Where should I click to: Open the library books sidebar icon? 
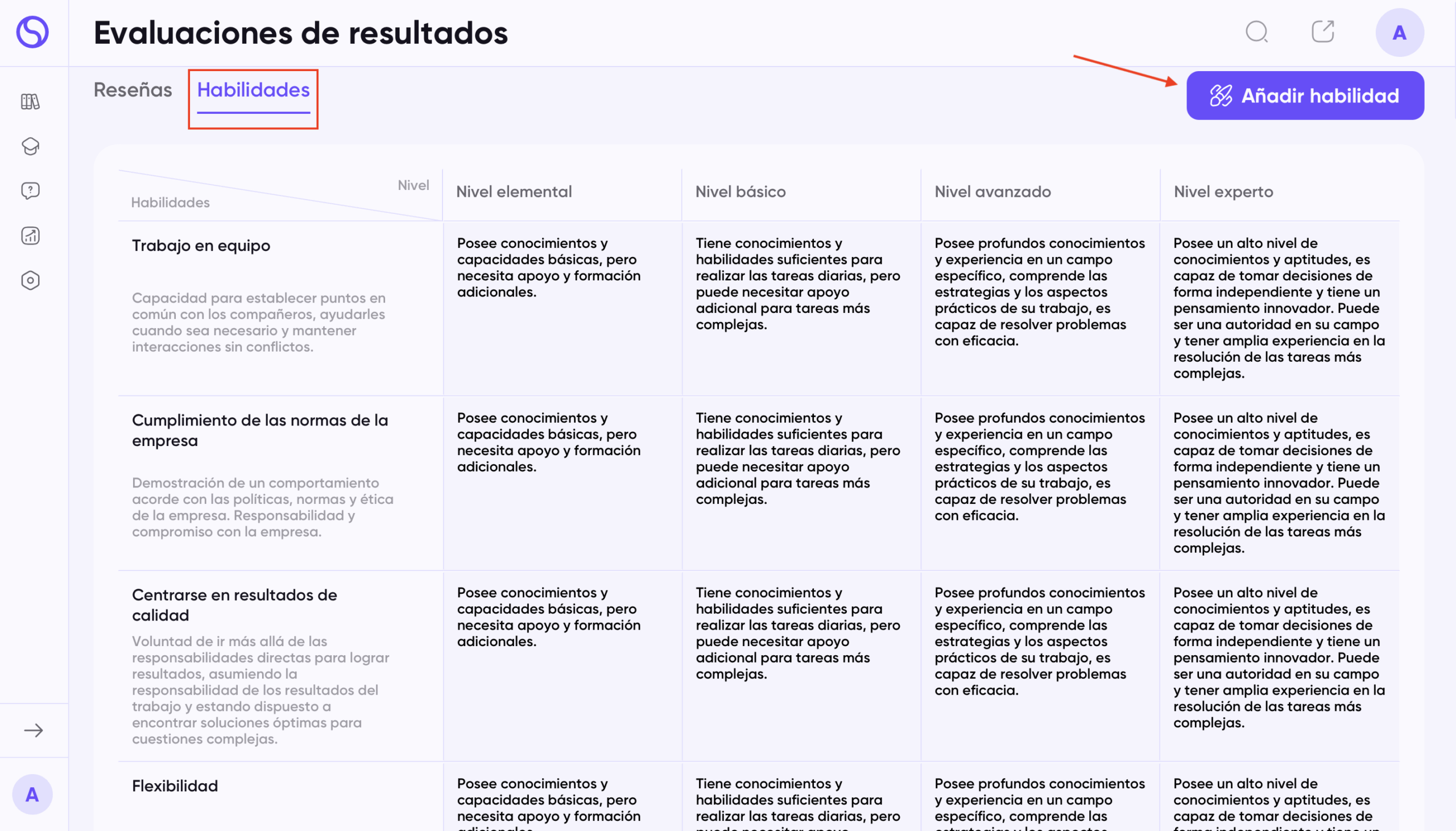coord(30,102)
